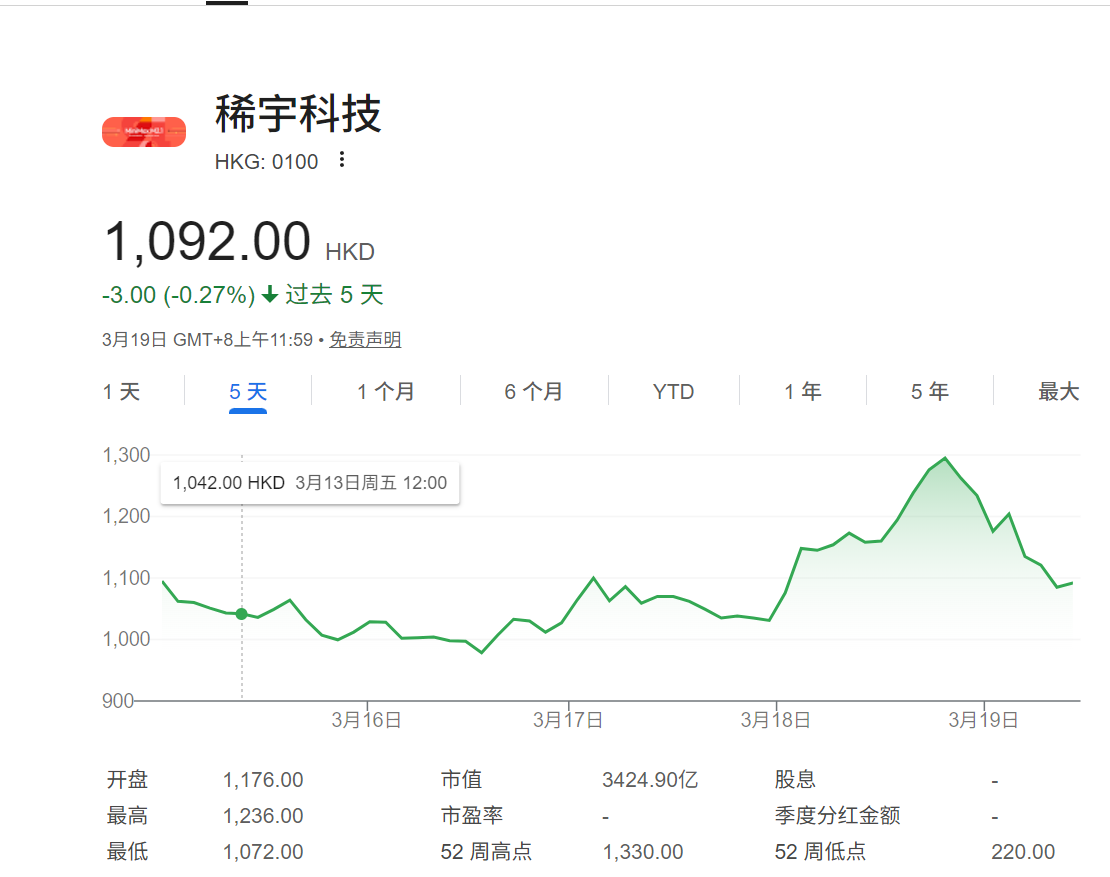Switch chart to 6 个月 range
Image resolution: width=1110 pixels, height=877 pixels.
tap(534, 391)
